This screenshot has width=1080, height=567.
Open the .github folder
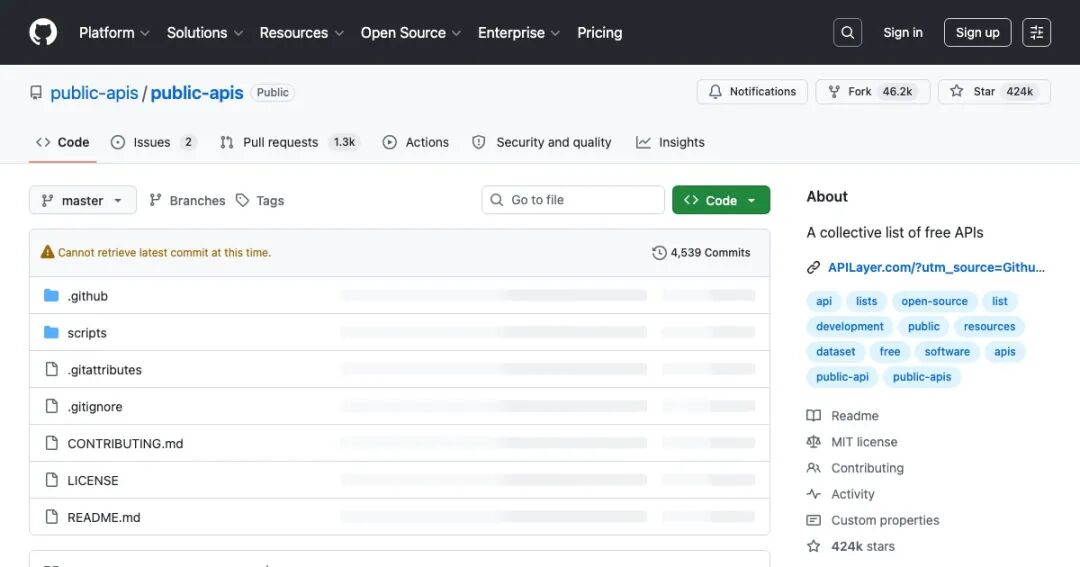coord(87,296)
